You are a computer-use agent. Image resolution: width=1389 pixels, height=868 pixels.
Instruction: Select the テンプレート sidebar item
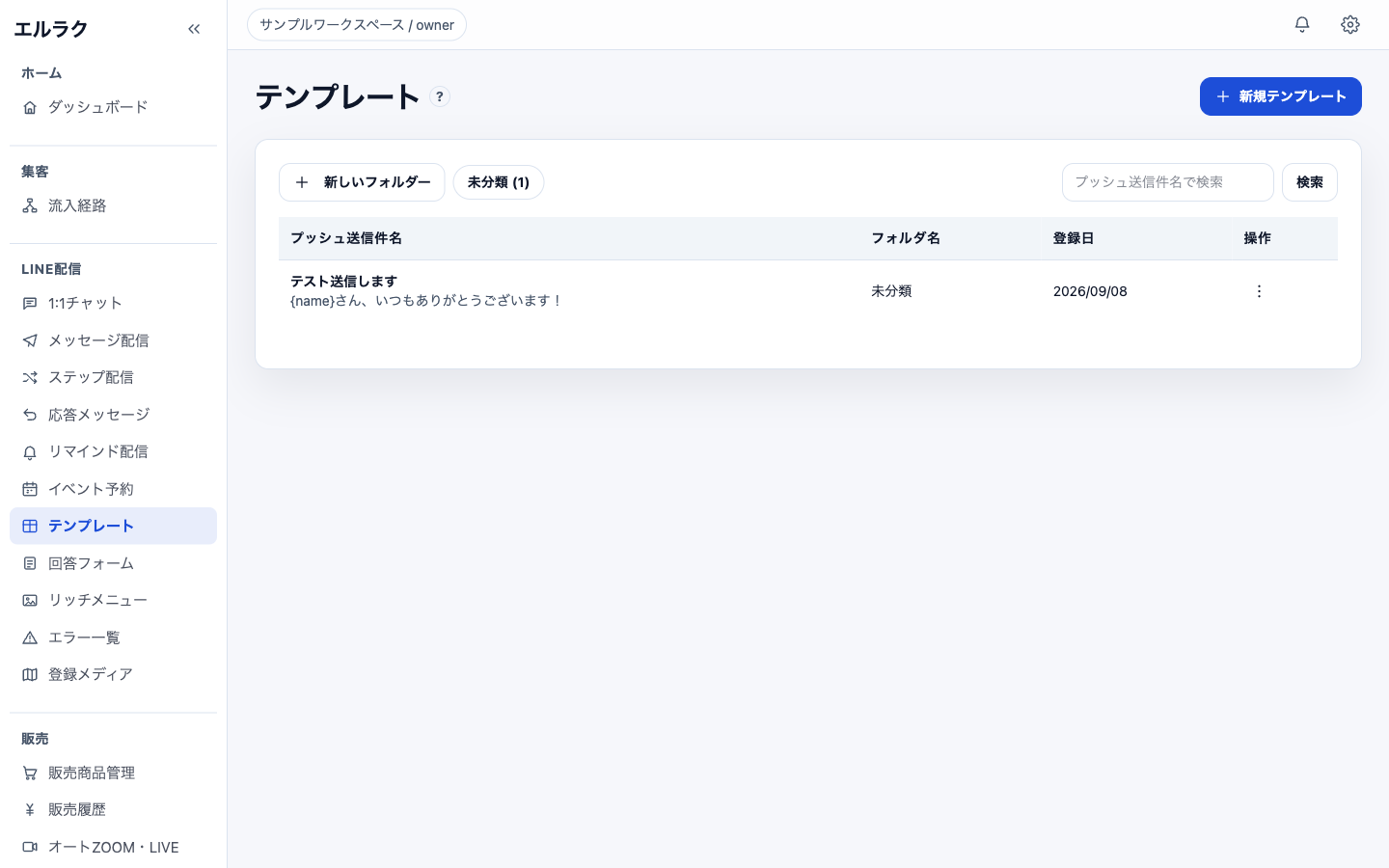point(113,526)
